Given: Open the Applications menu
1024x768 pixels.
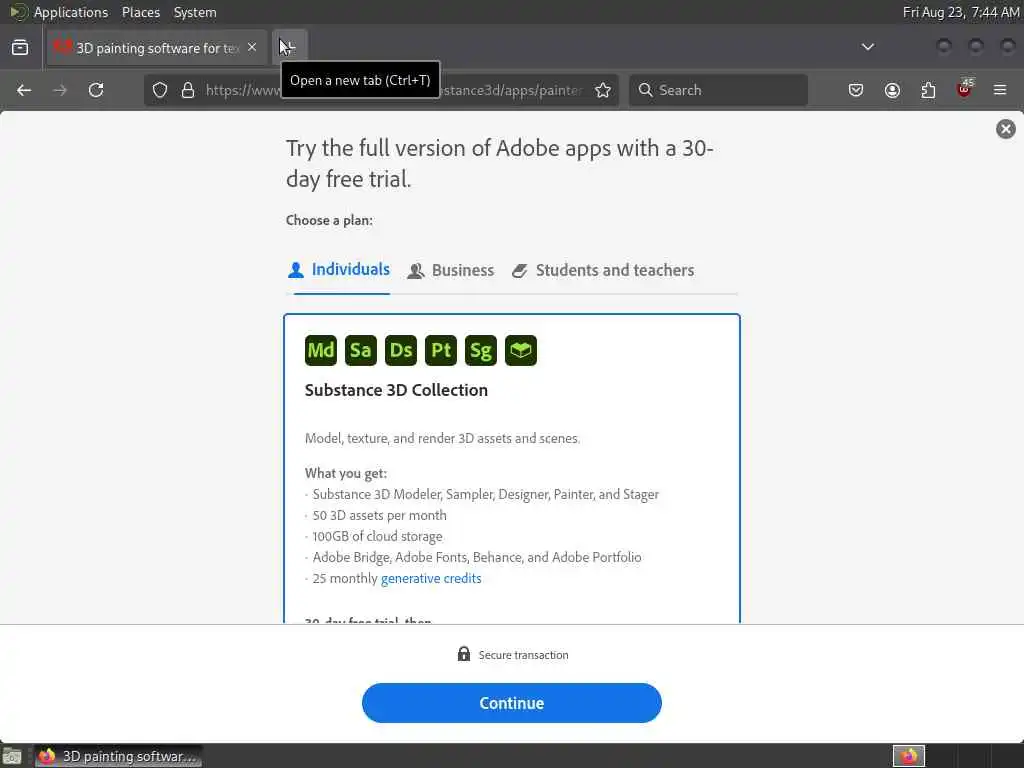Looking at the screenshot, I should [71, 12].
